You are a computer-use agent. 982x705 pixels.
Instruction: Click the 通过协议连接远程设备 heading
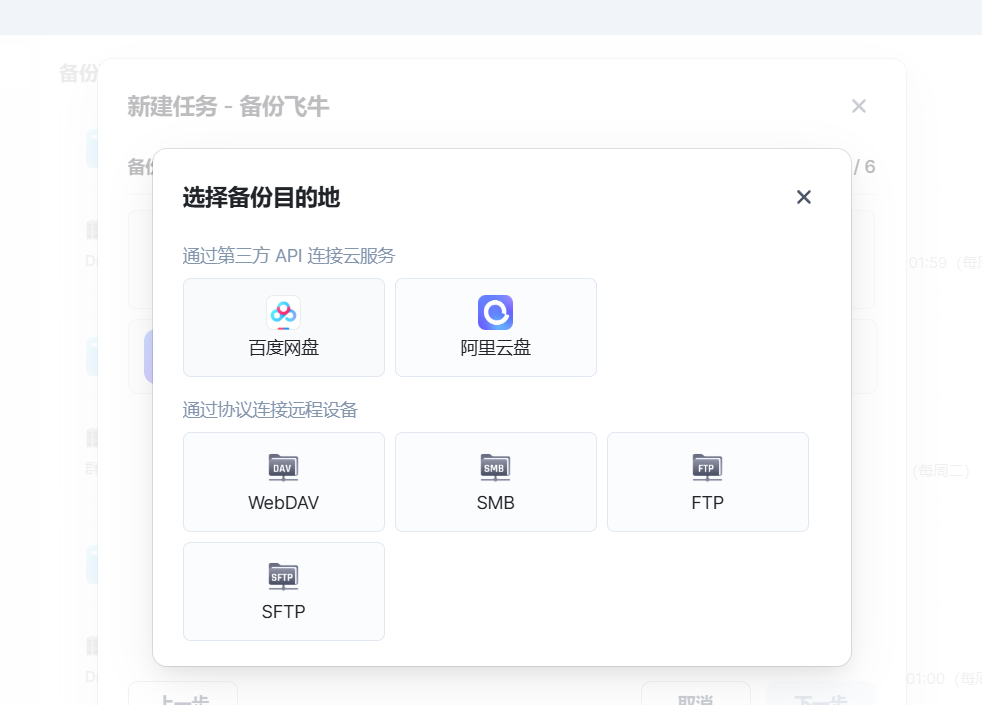[270, 409]
